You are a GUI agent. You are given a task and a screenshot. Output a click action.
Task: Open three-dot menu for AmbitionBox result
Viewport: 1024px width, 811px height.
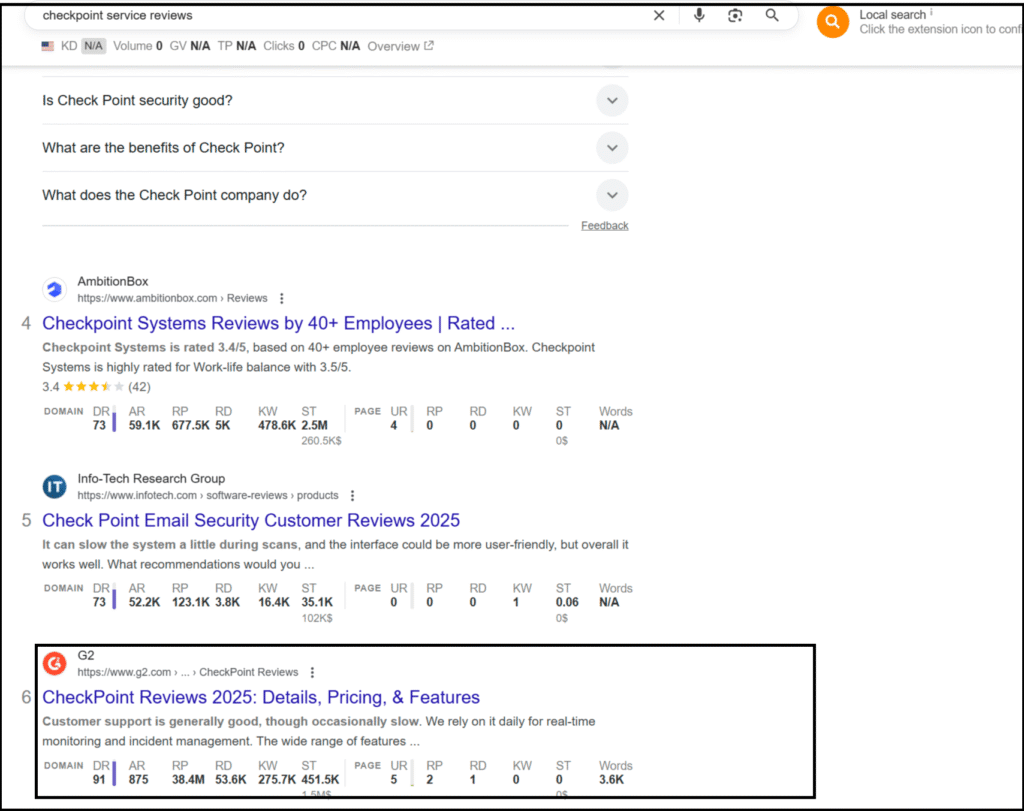pos(282,298)
